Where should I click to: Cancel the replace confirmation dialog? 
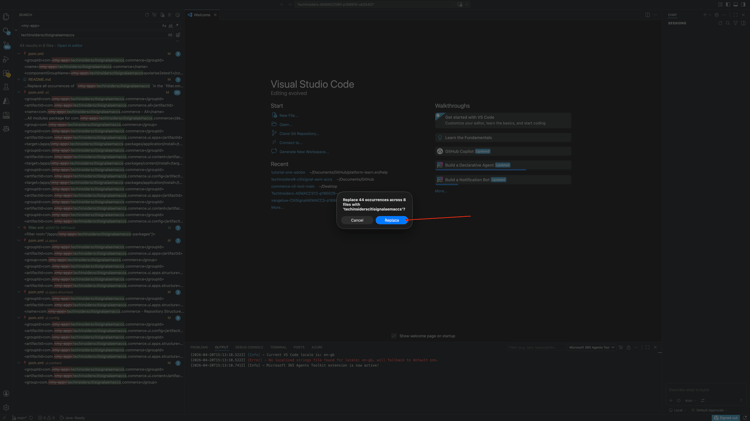coord(357,220)
